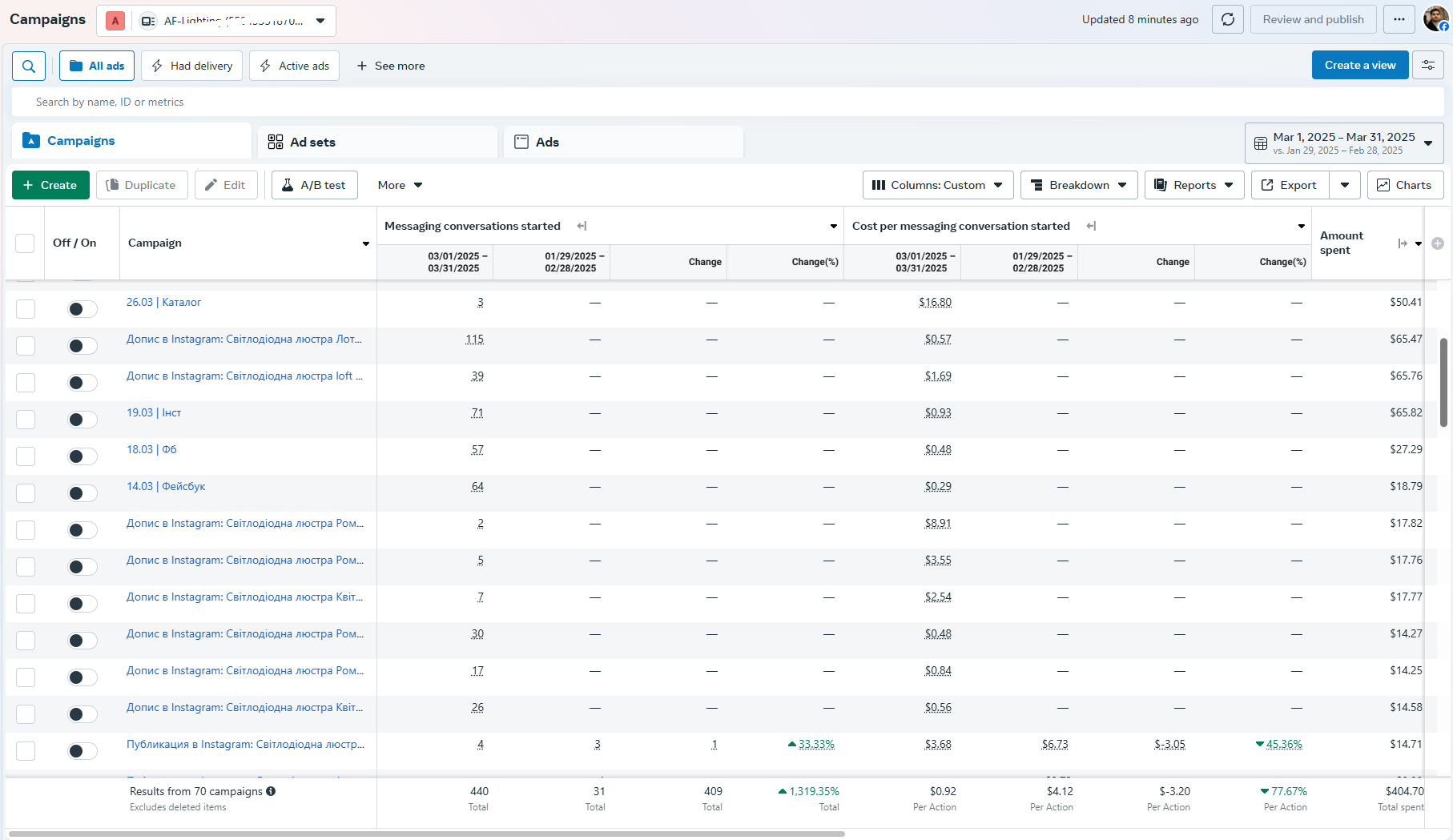Viewport: 1453px width, 840px height.
Task: Open campaign 19.03 | Інст link
Action: point(154,412)
